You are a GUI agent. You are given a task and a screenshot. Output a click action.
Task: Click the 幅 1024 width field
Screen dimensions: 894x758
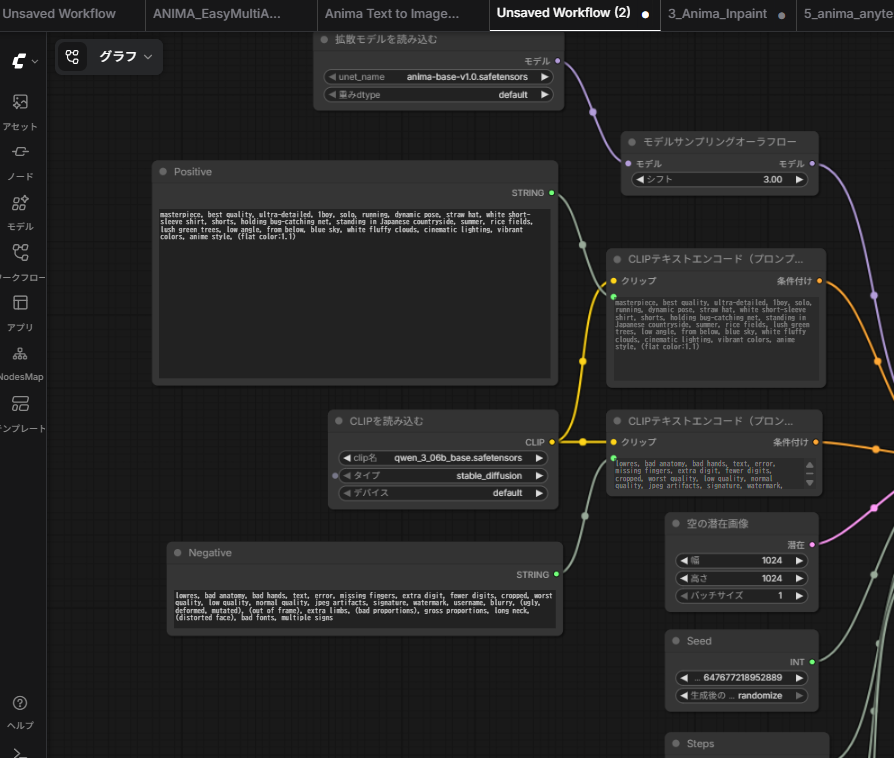pyautogui.click(x=741, y=561)
